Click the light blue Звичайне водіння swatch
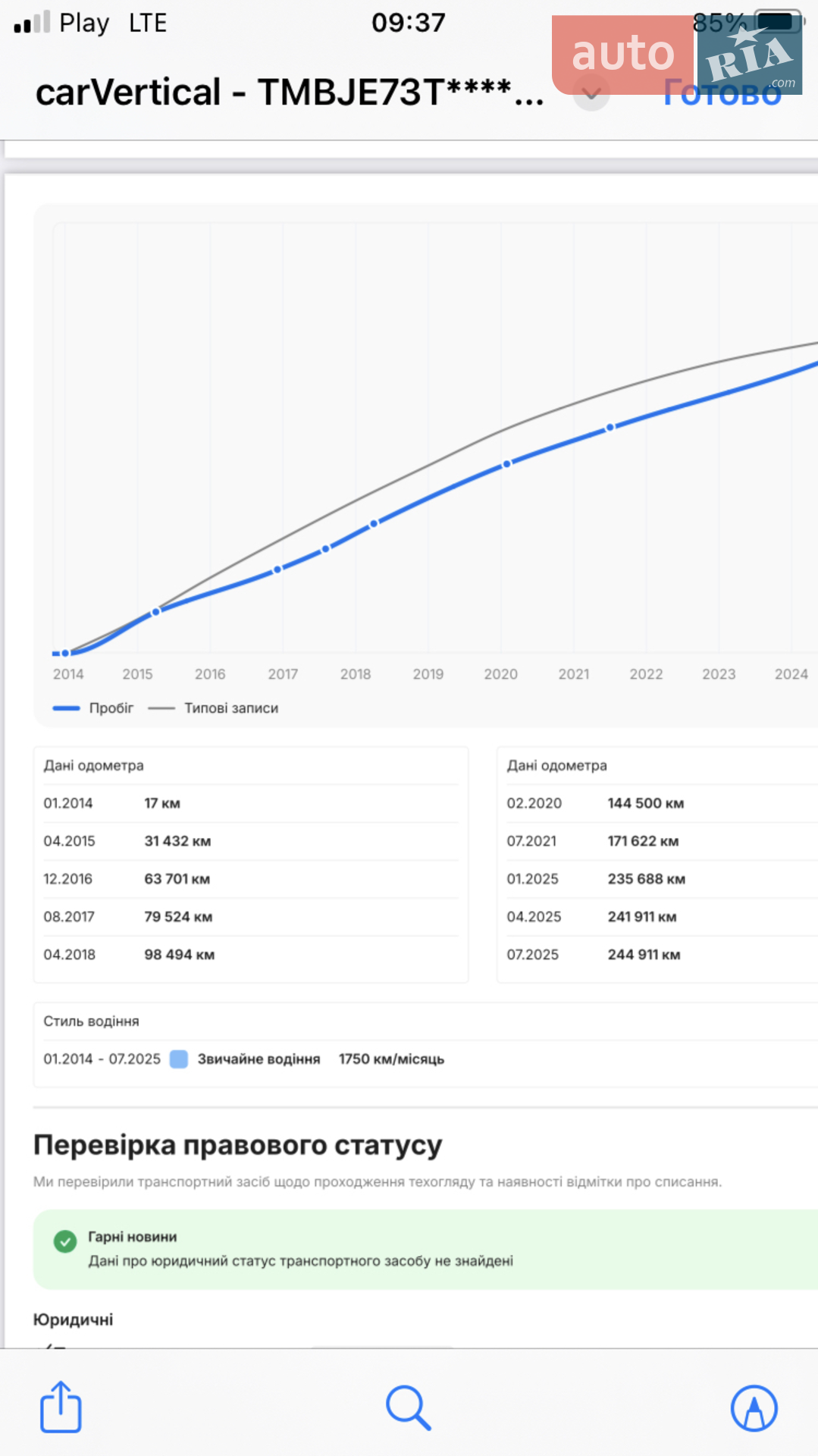This screenshot has width=818, height=1456. (x=179, y=1059)
